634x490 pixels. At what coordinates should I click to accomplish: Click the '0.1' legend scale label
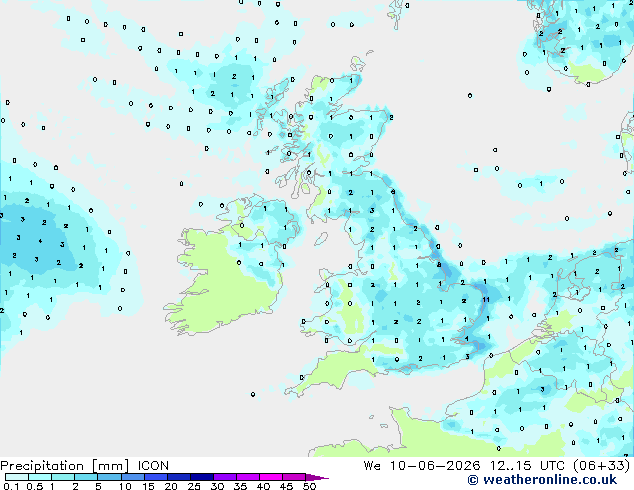pyautogui.click(x=11, y=486)
